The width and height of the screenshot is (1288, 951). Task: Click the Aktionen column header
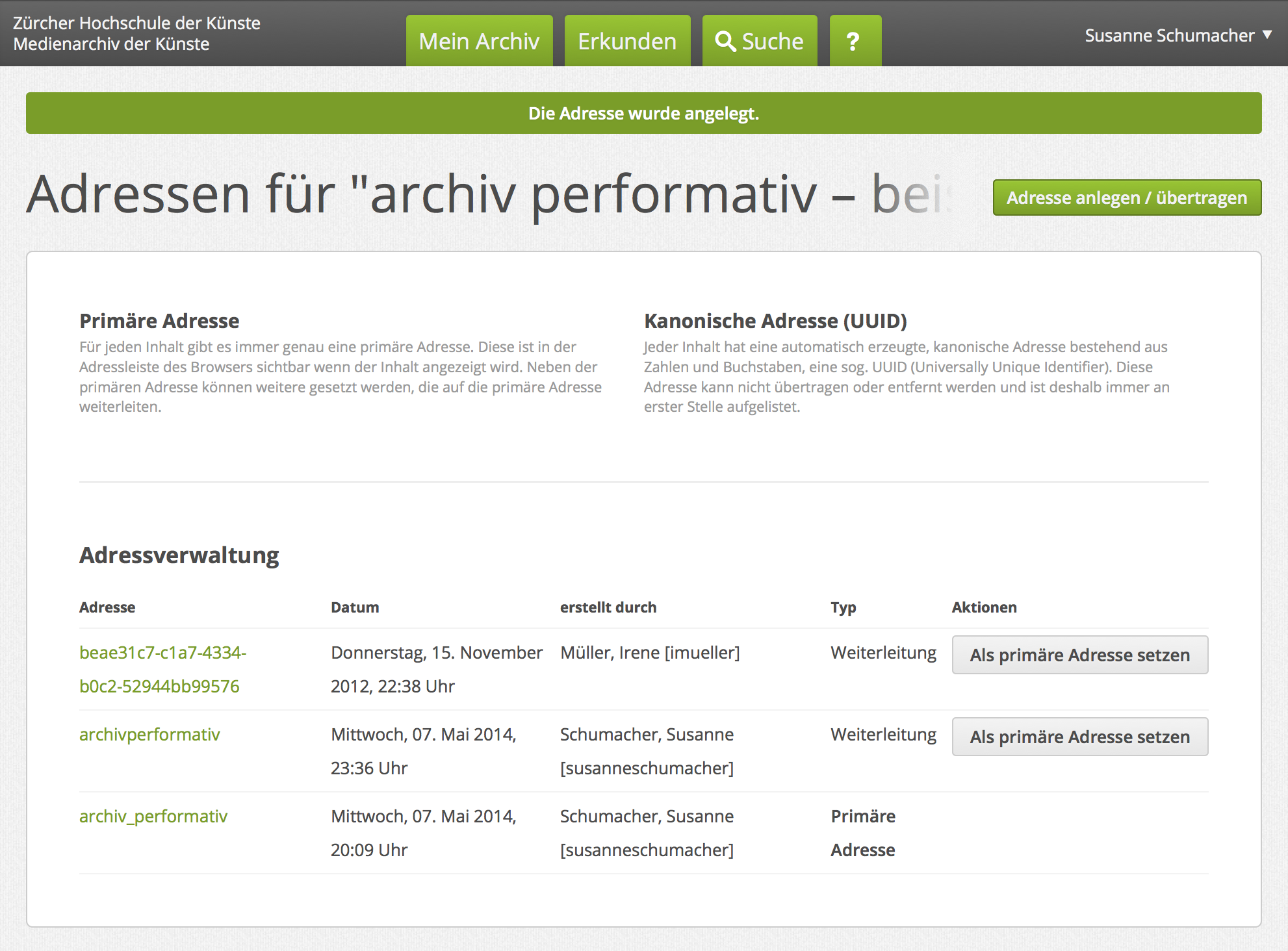click(x=984, y=607)
